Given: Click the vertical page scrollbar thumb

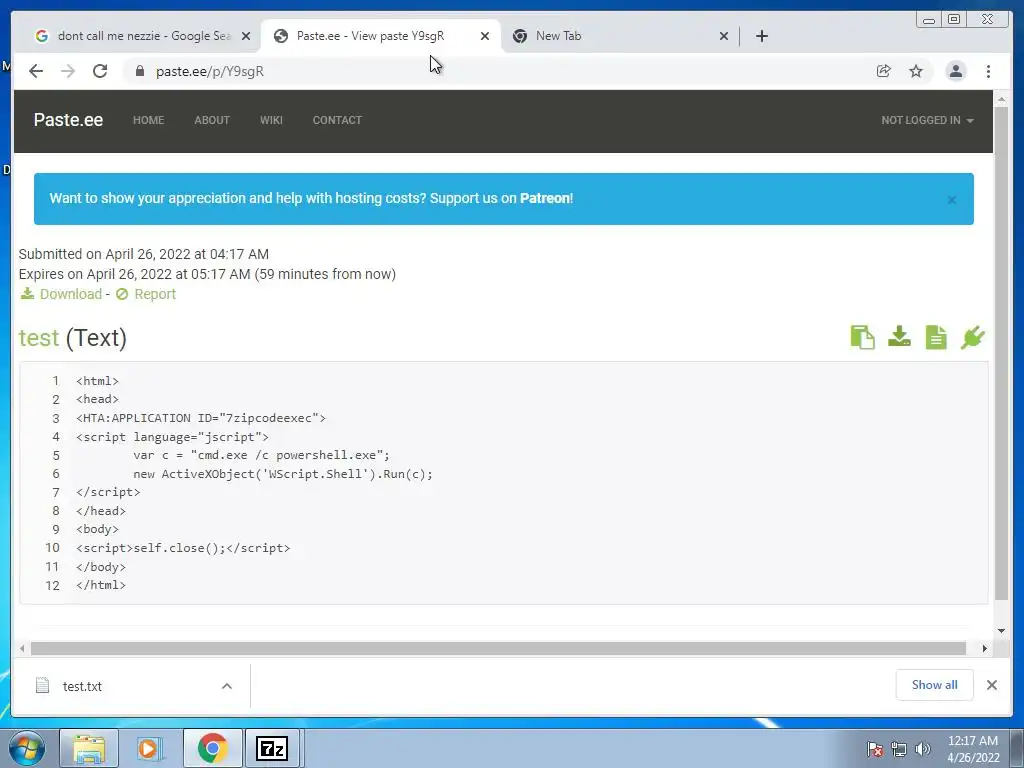Looking at the screenshot, I should [x=1001, y=353].
